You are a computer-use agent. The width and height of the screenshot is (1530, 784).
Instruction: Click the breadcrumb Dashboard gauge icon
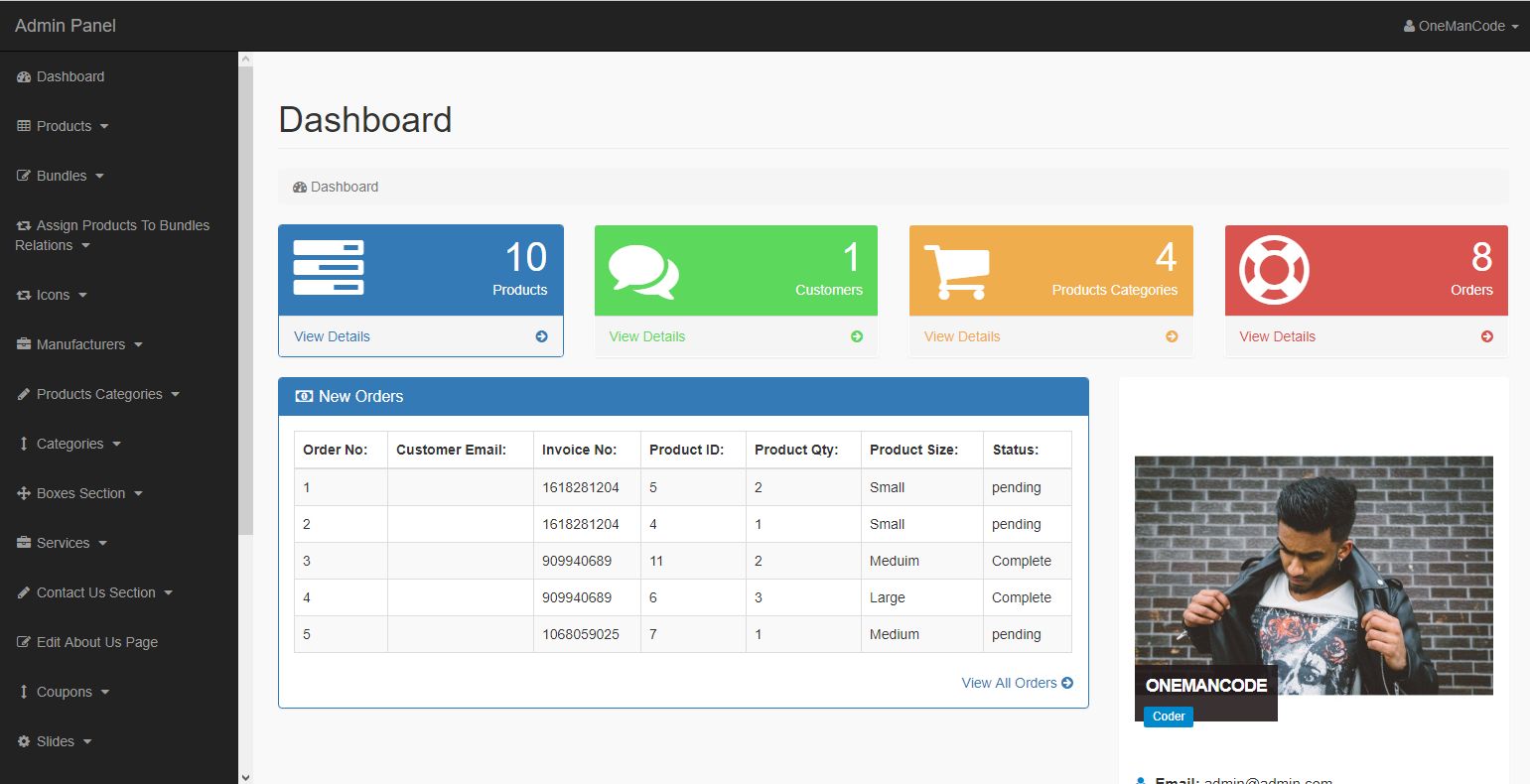(x=300, y=187)
